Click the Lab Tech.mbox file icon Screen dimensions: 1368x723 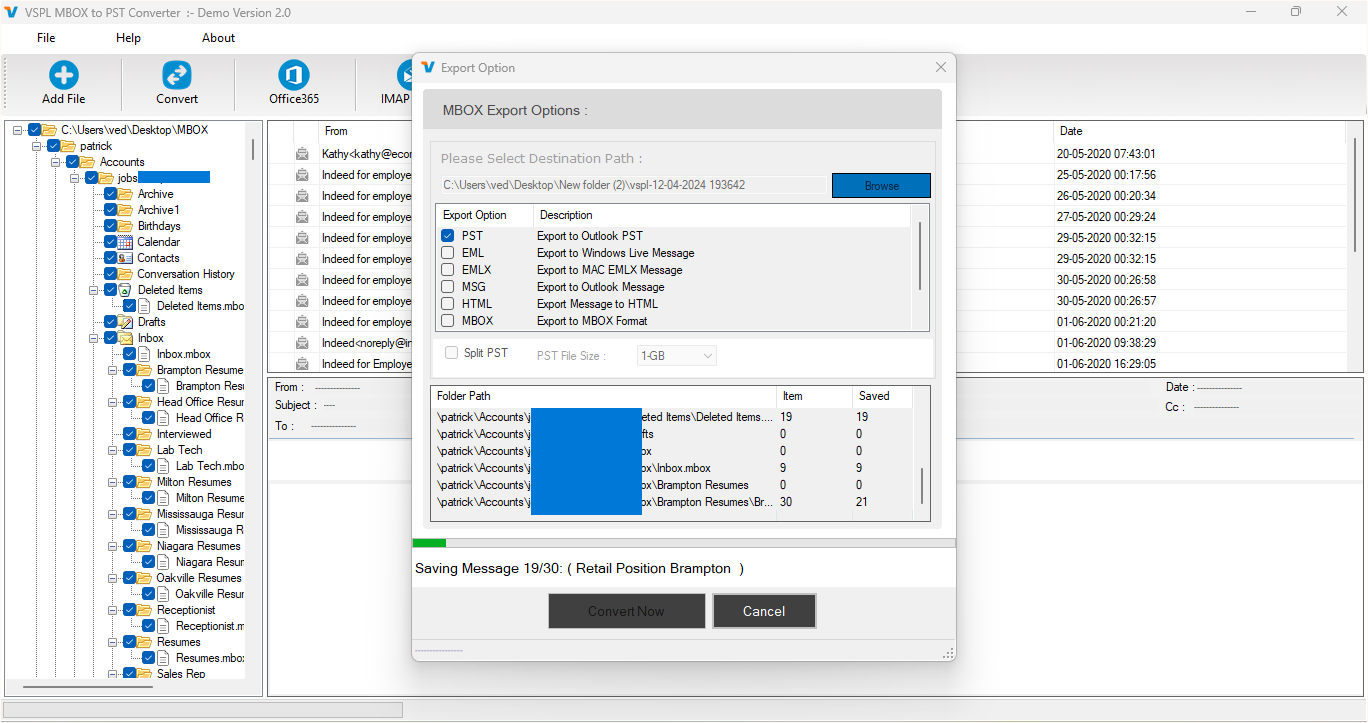(x=165, y=466)
